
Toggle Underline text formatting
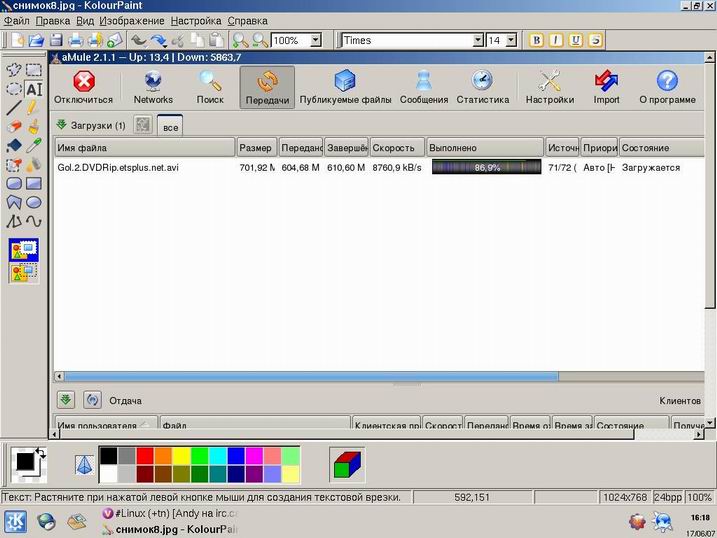[x=576, y=40]
